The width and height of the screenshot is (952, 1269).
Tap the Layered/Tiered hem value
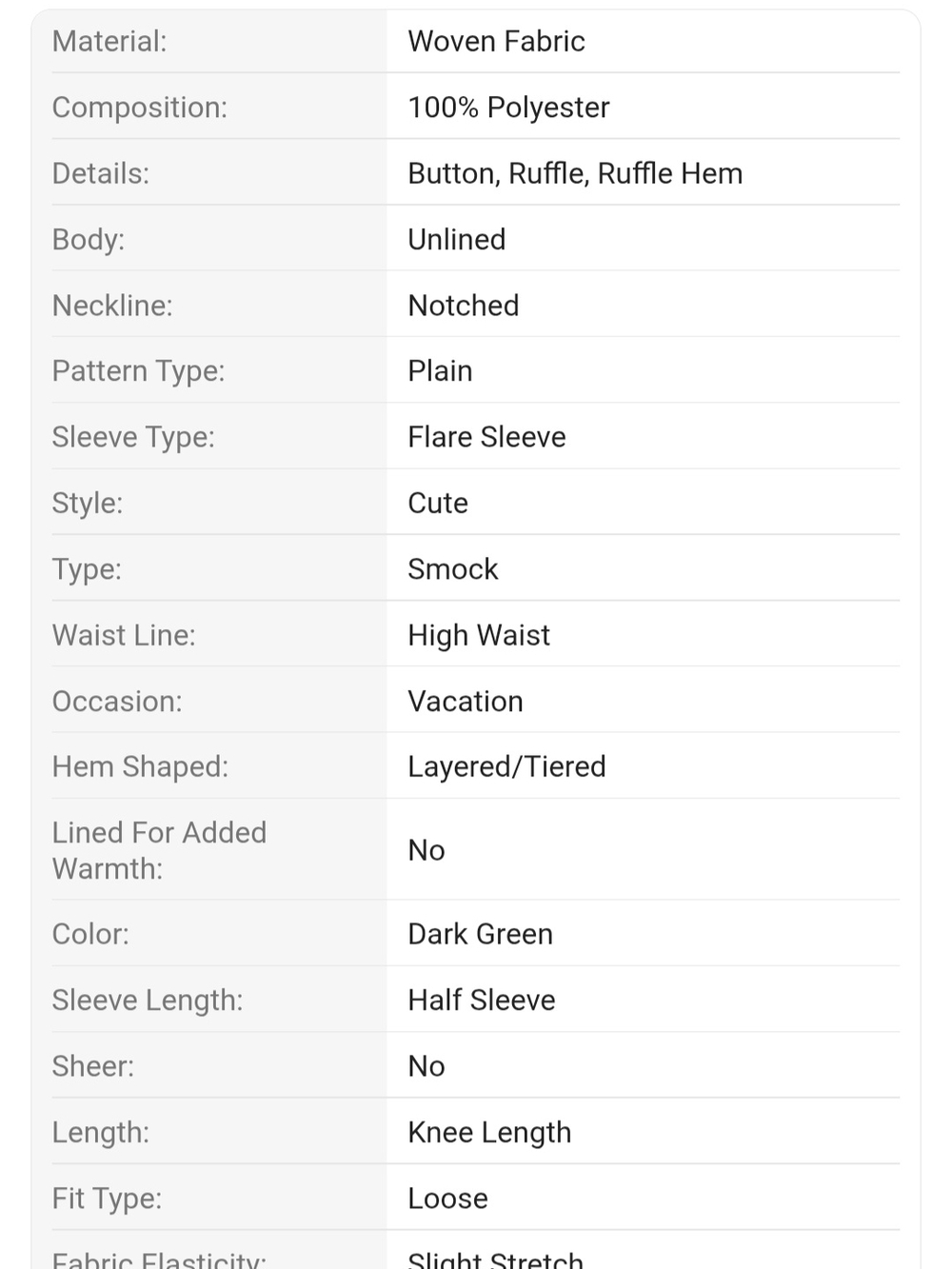pos(506,766)
